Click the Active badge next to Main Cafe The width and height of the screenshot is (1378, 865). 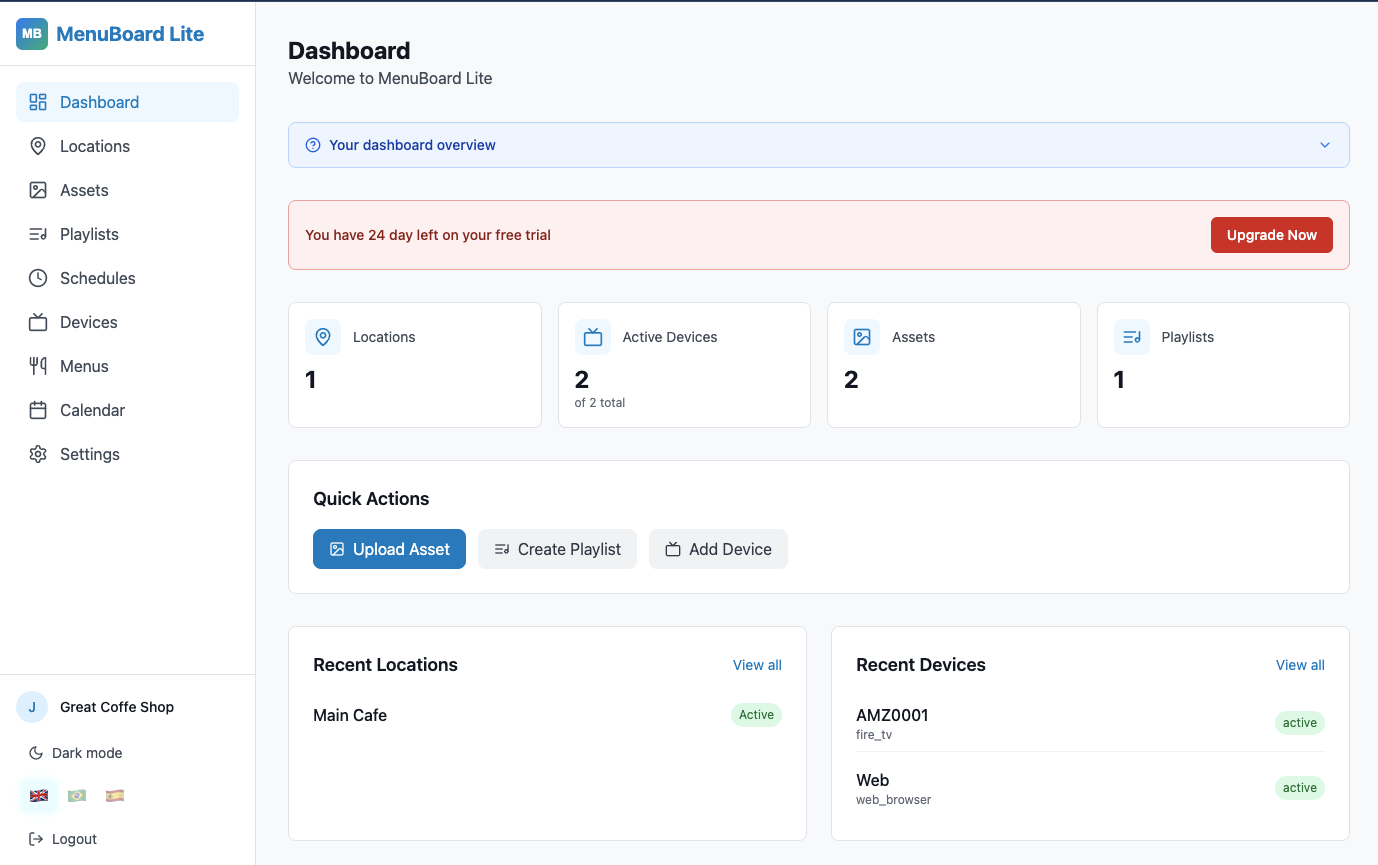click(756, 715)
